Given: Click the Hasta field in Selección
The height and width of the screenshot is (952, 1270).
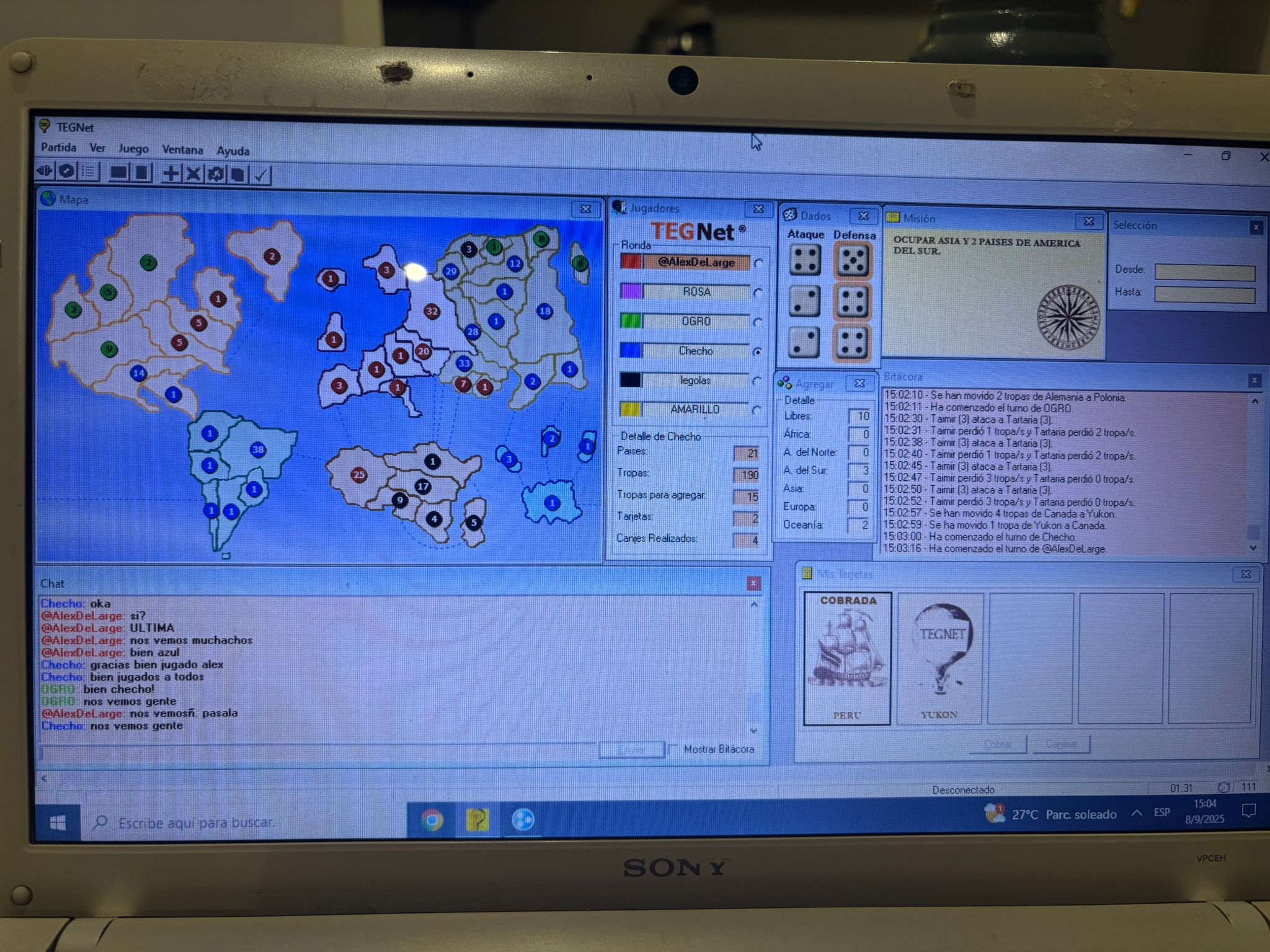Looking at the screenshot, I should 1204,294.
